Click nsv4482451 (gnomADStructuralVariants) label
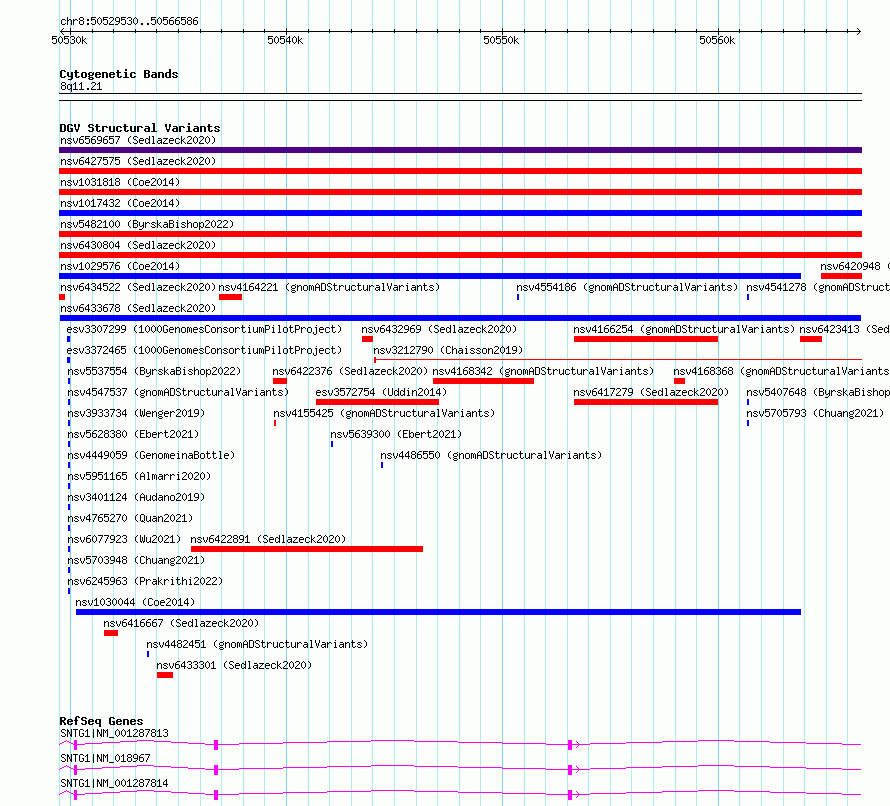The image size is (890, 806). pos(257,644)
